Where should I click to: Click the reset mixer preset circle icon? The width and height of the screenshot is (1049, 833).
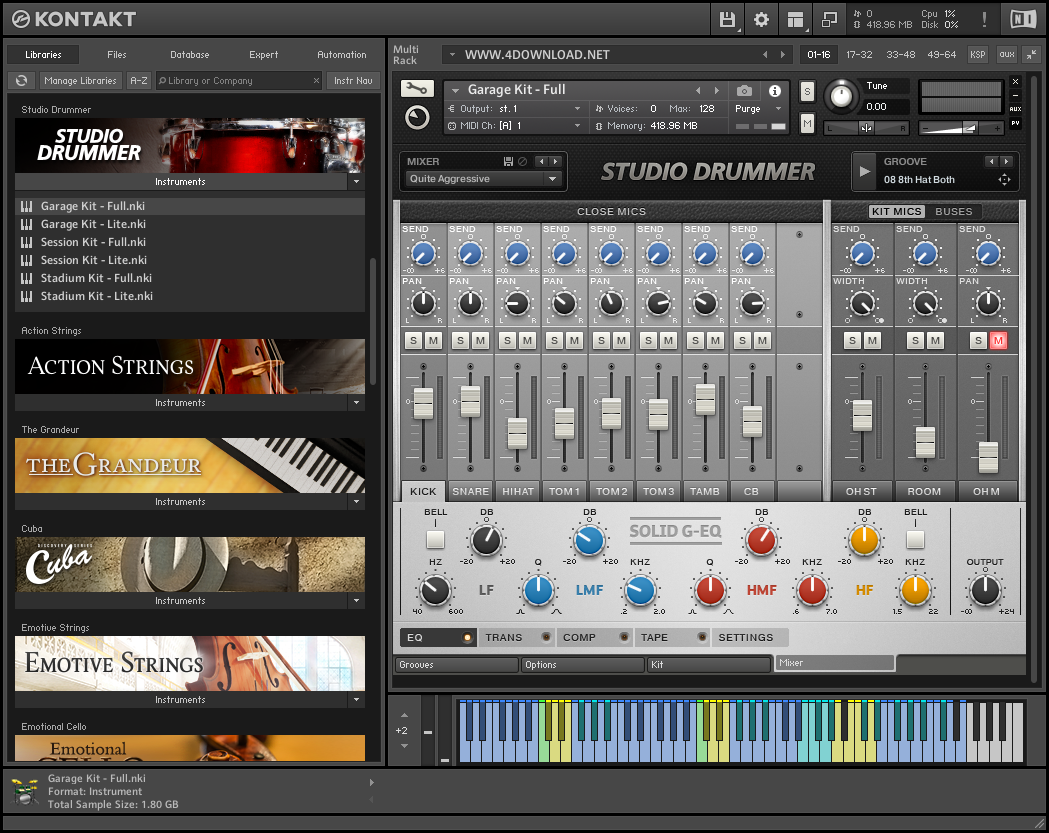pyautogui.click(x=522, y=161)
